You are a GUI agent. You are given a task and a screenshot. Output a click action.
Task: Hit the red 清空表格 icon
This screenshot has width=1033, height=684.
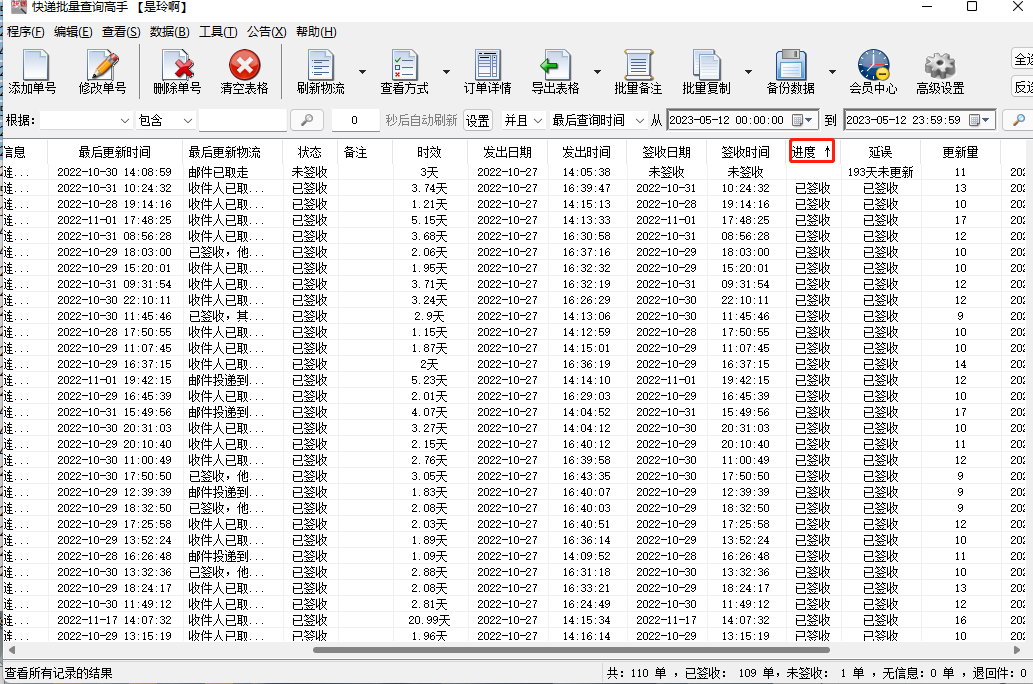[x=244, y=66]
